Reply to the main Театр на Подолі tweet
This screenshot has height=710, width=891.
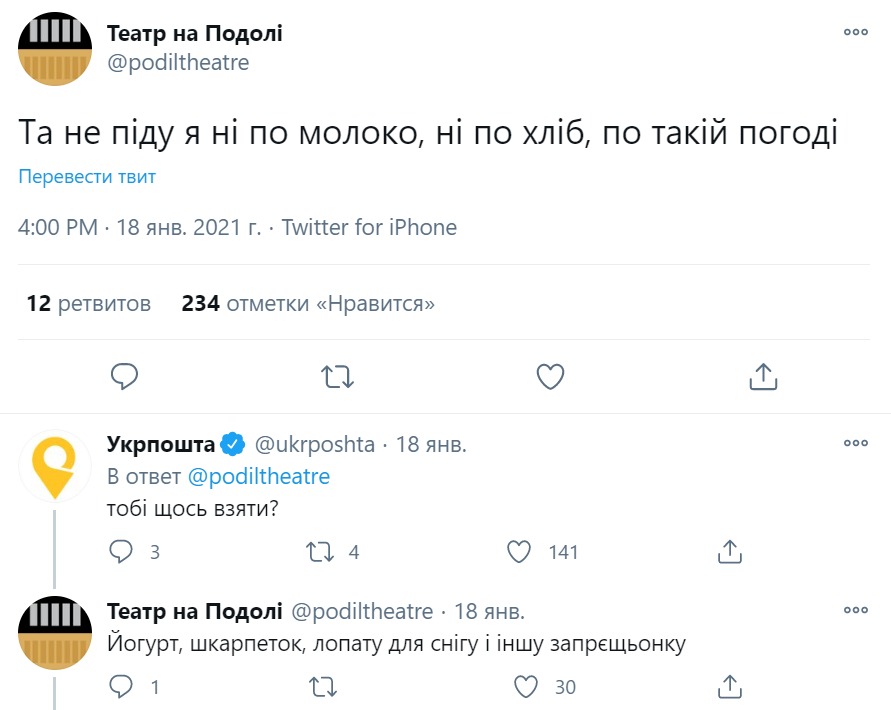pos(124,376)
